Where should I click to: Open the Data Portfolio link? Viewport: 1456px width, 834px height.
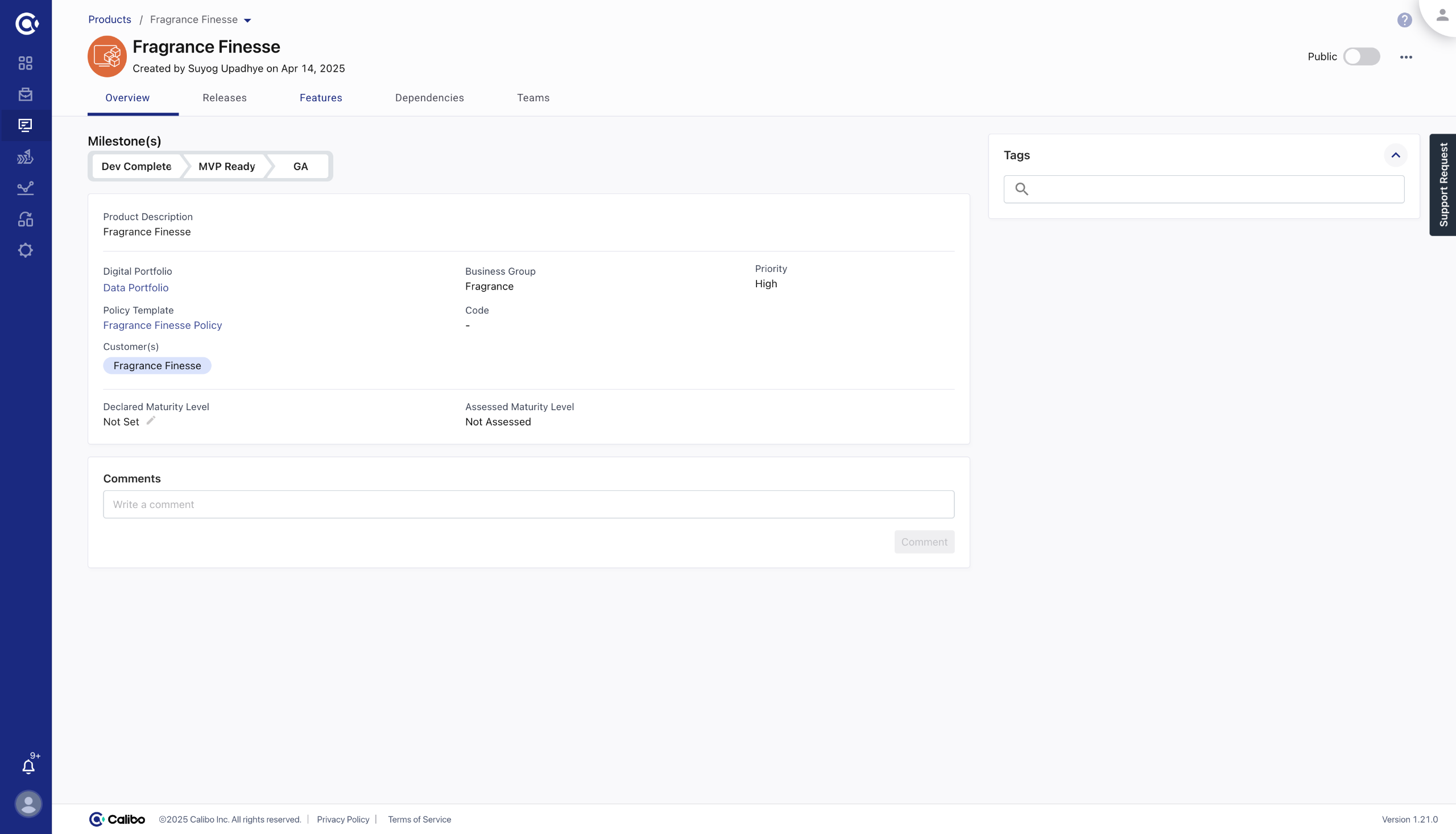pos(136,287)
